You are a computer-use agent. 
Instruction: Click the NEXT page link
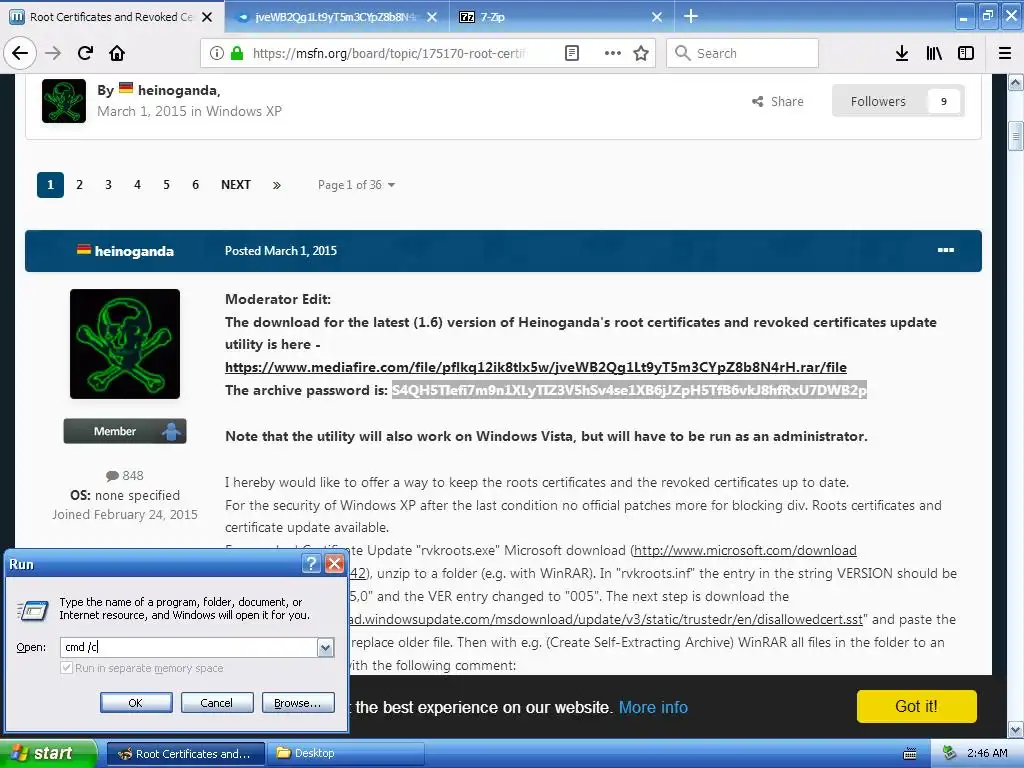236,185
